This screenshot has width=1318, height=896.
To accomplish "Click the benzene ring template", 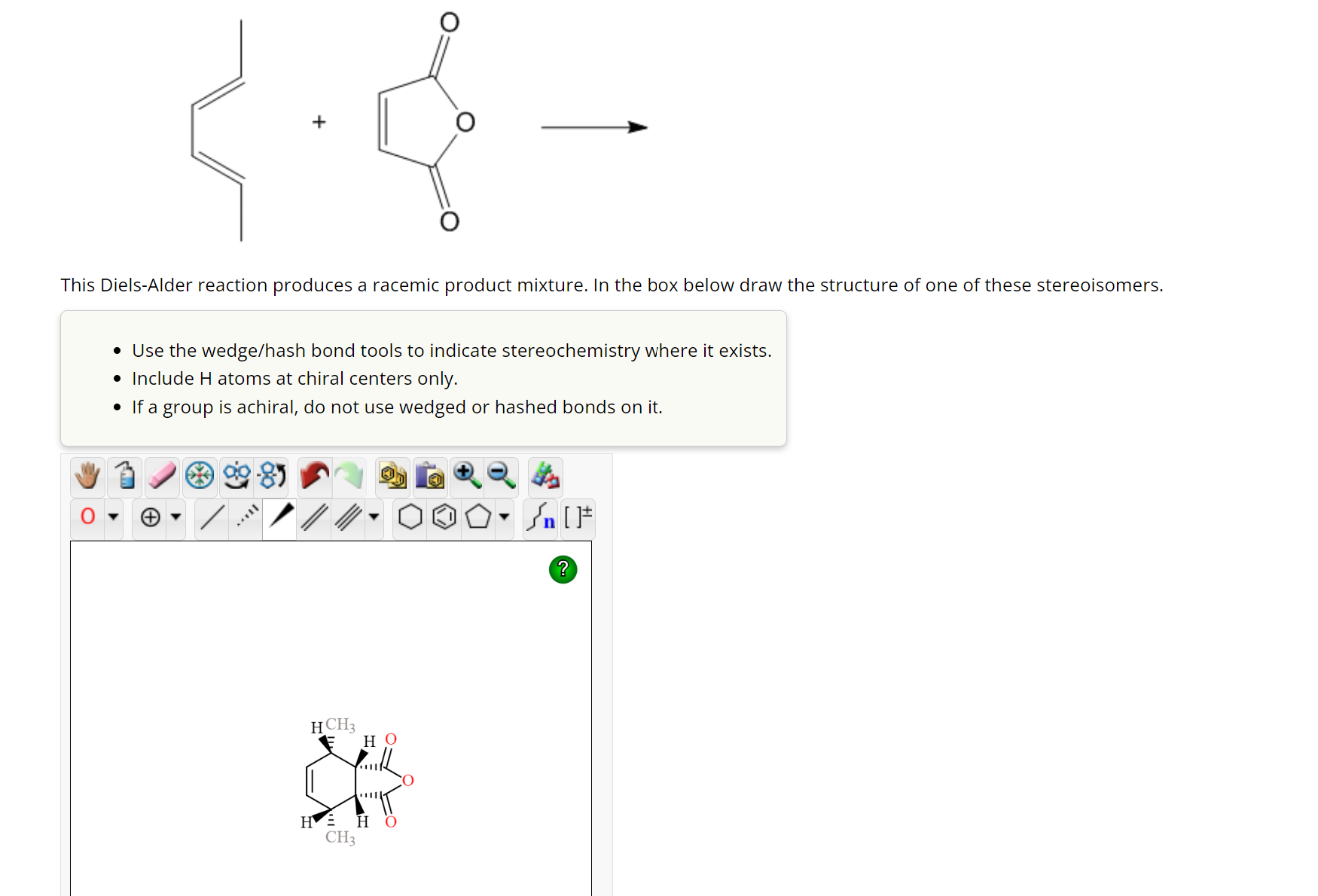I will click(444, 517).
